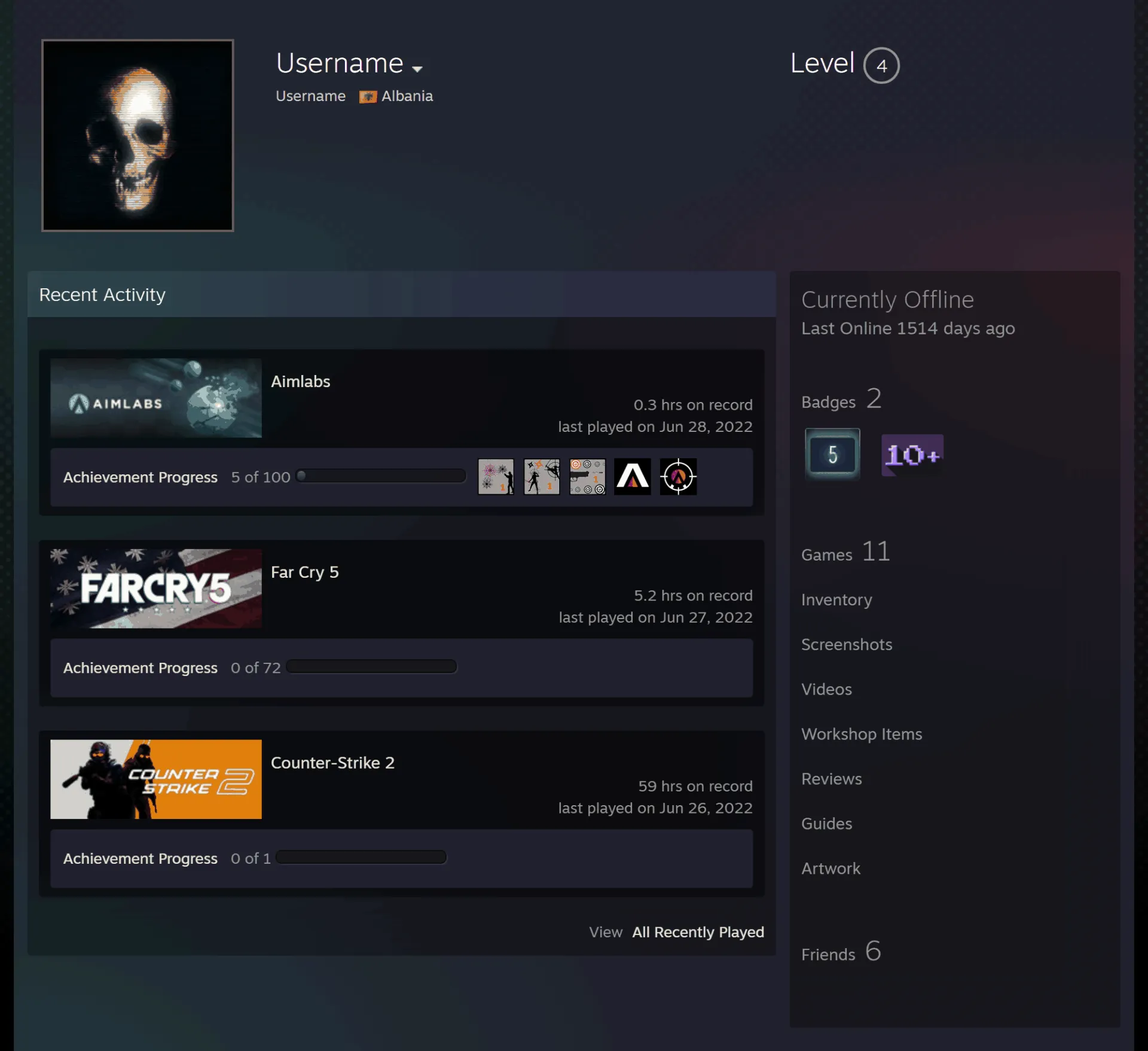
Task: Click the 'Last Online 1514 days ago' text
Action: (908, 328)
